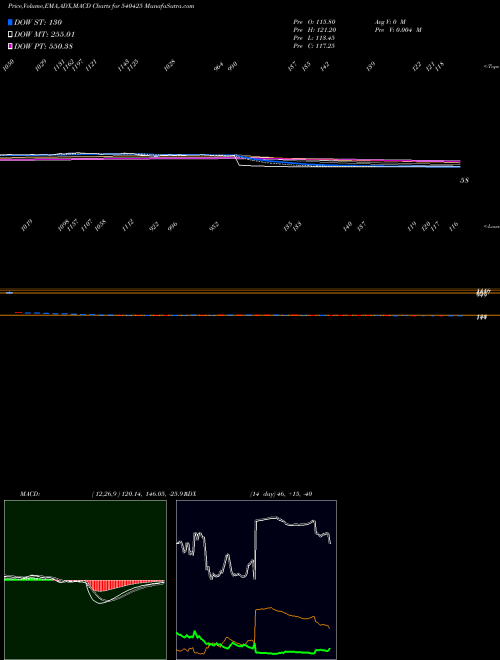
Task: Click the 58 price label right of EMA lines
Action: point(465,181)
